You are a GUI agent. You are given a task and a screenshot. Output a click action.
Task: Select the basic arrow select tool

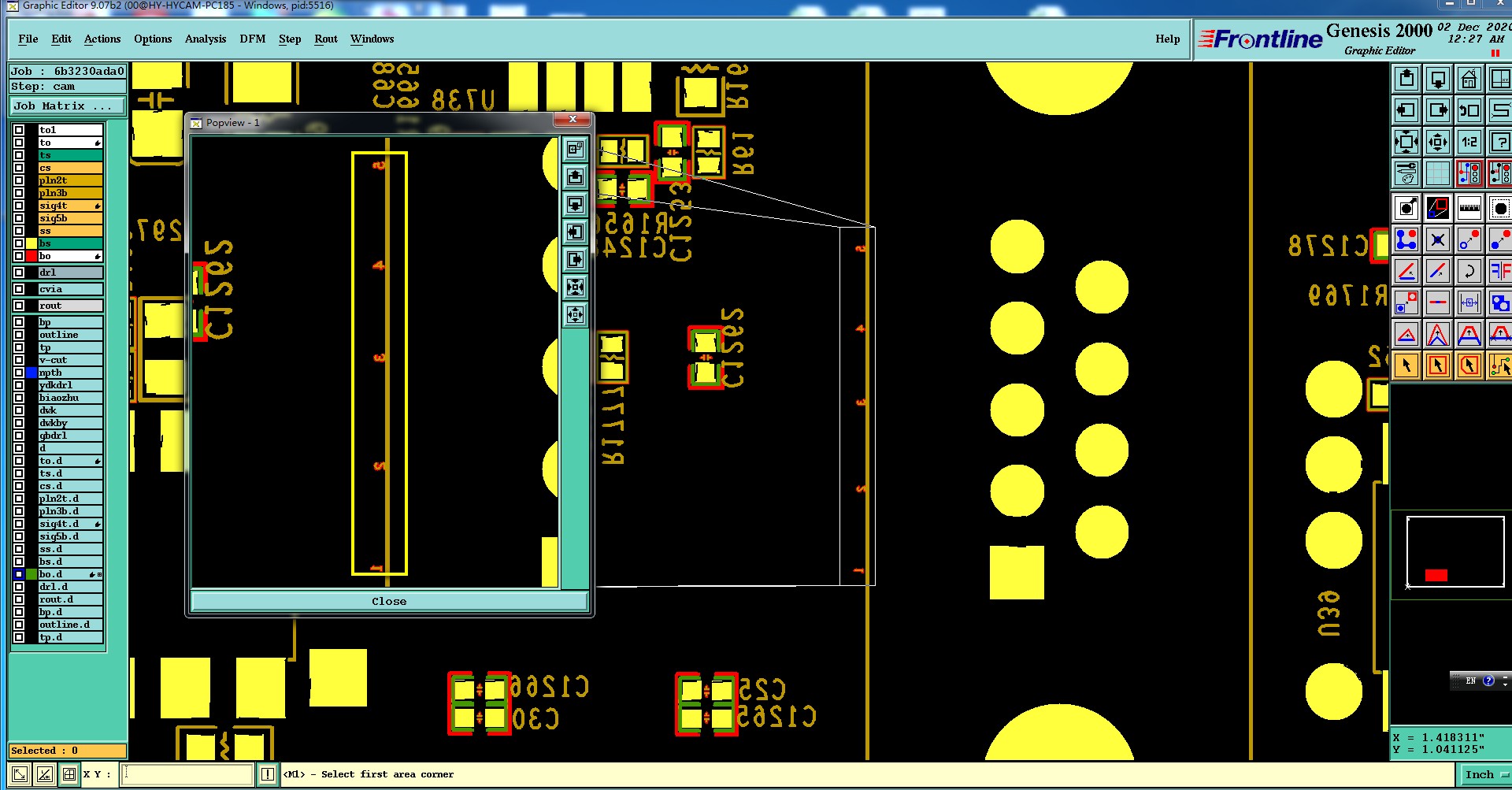(1406, 365)
